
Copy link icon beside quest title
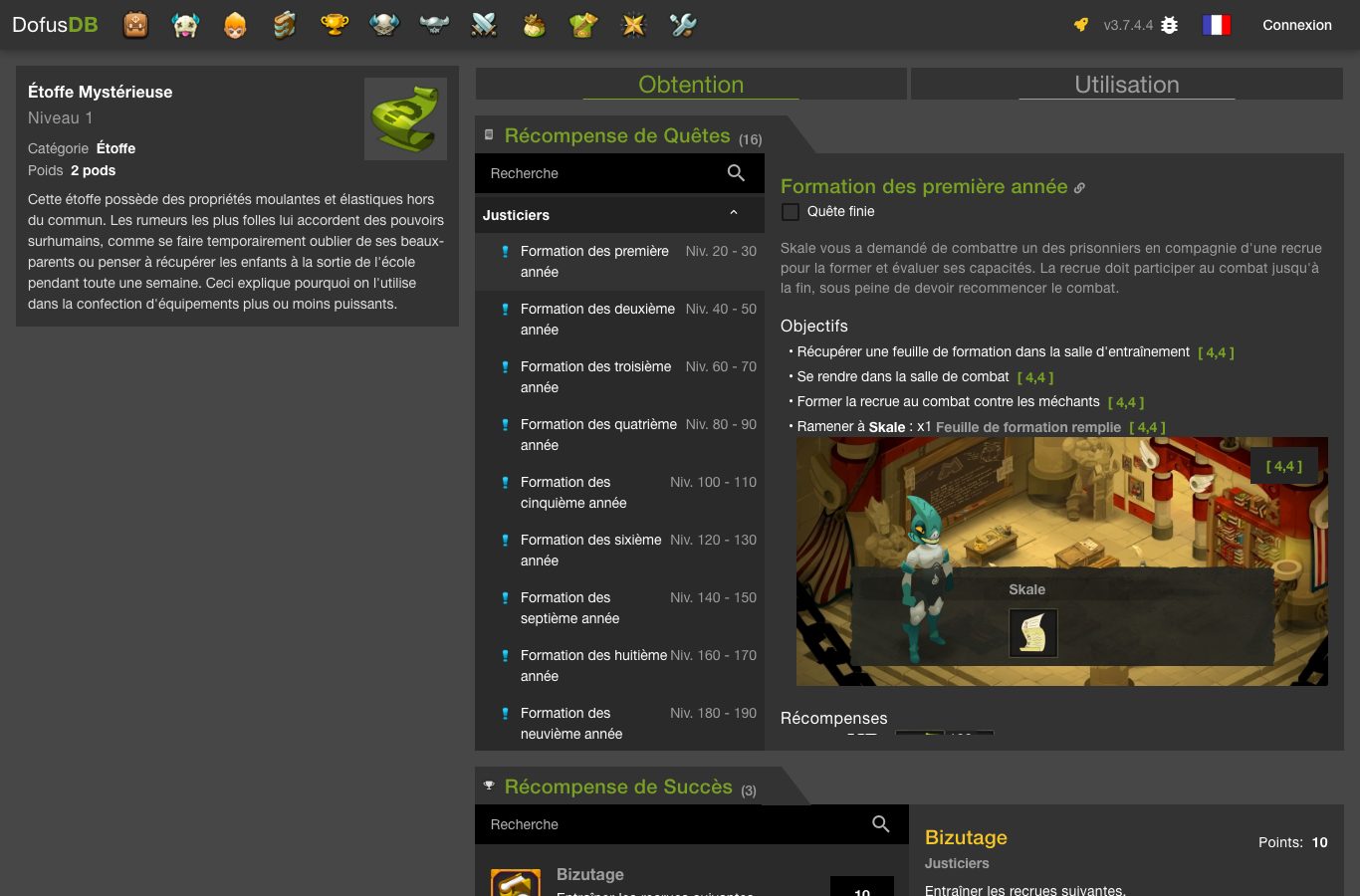tap(1079, 187)
